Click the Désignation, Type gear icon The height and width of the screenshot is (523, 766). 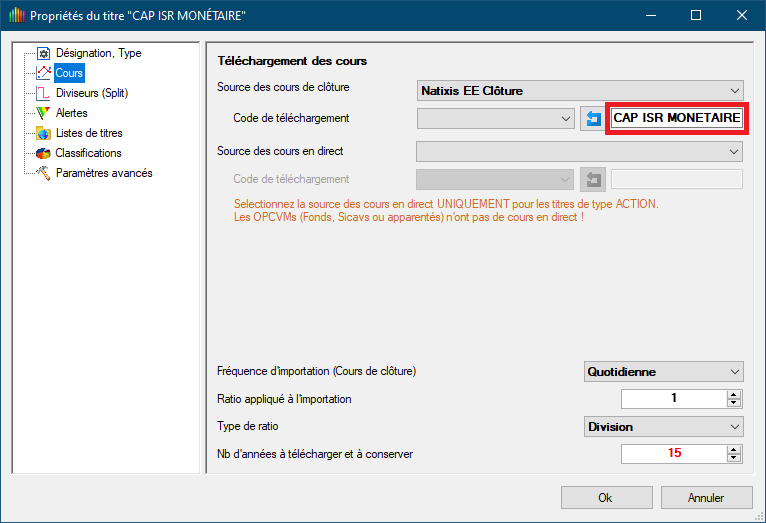point(43,53)
